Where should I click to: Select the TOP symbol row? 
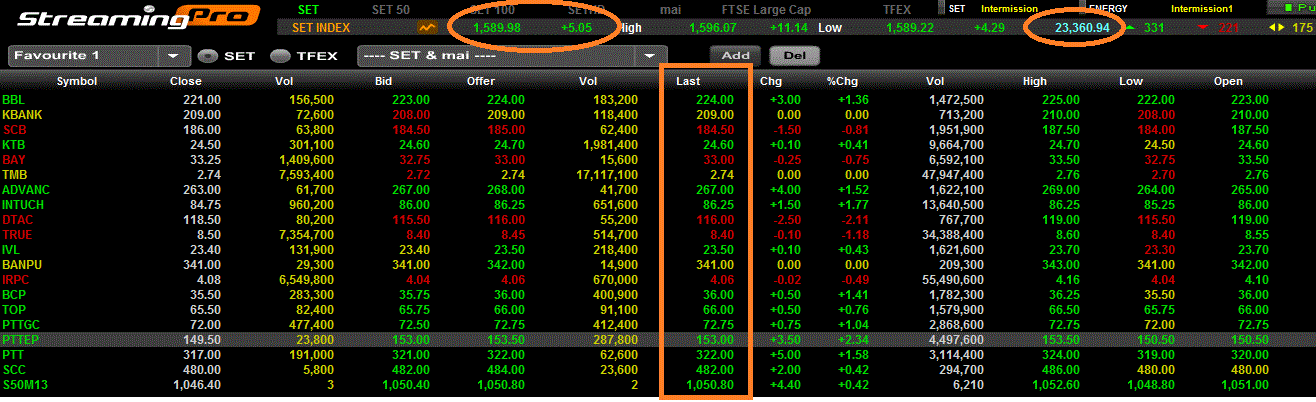pyautogui.click(x=14, y=310)
